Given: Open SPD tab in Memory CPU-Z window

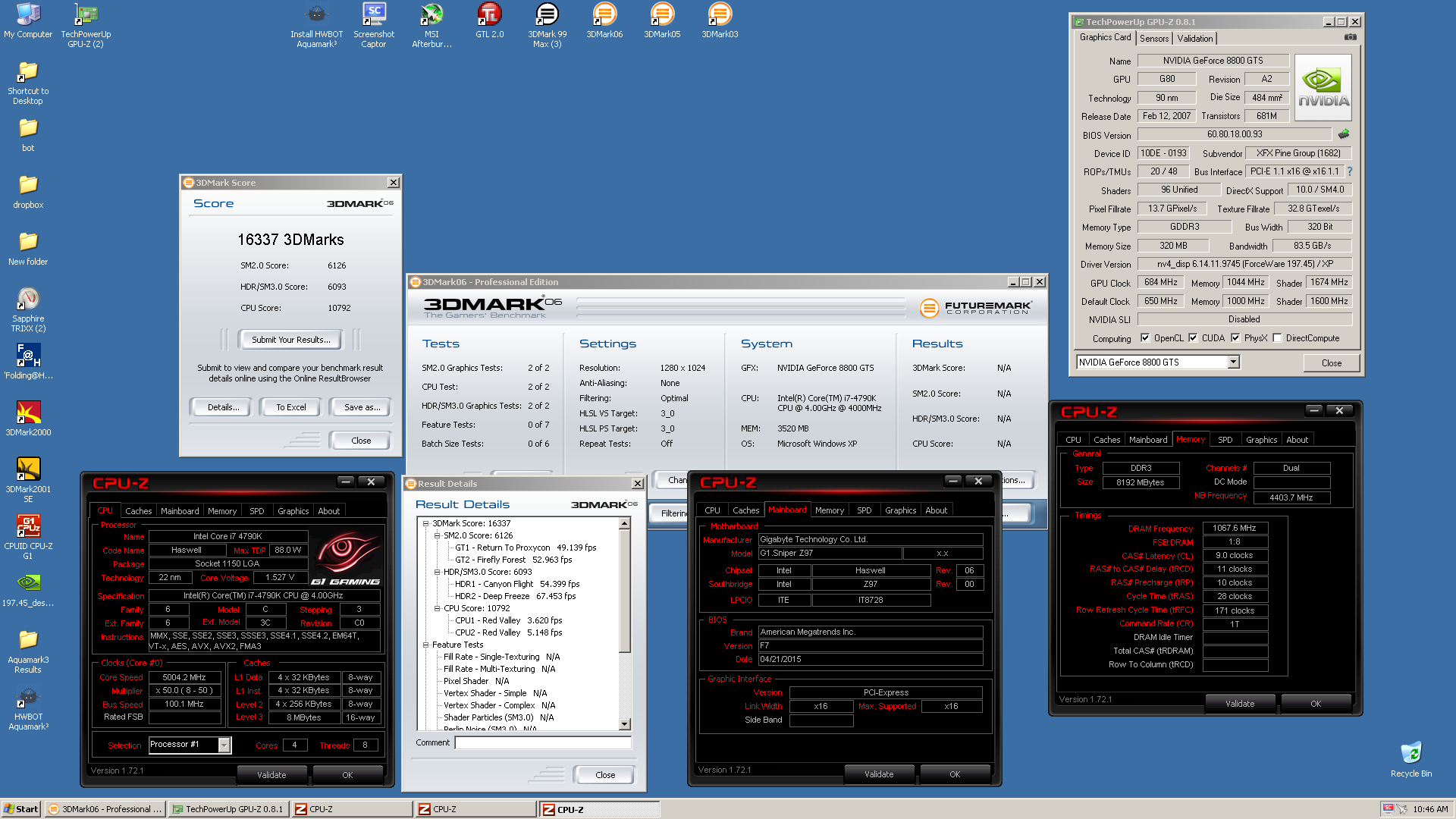Looking at the screenshot, I should coord(1225,440).
